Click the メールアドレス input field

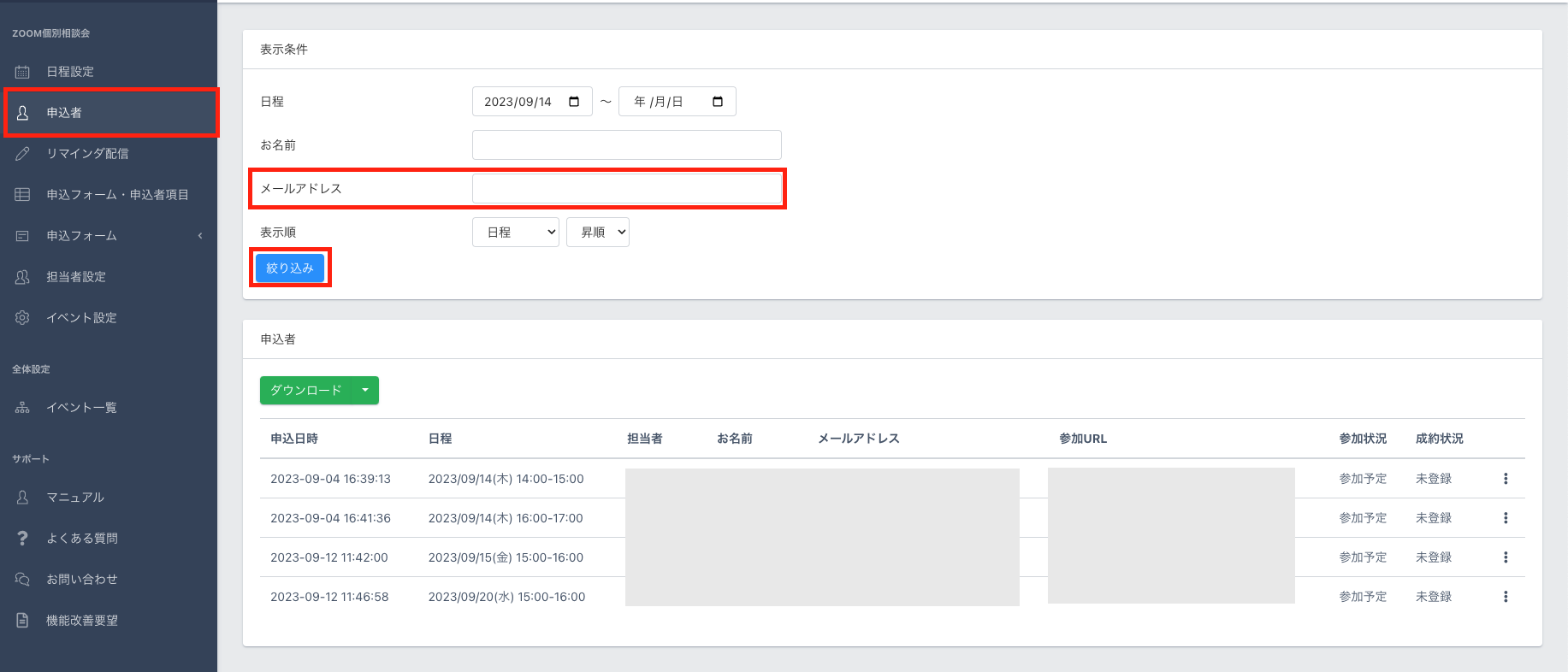pos(626,189)
